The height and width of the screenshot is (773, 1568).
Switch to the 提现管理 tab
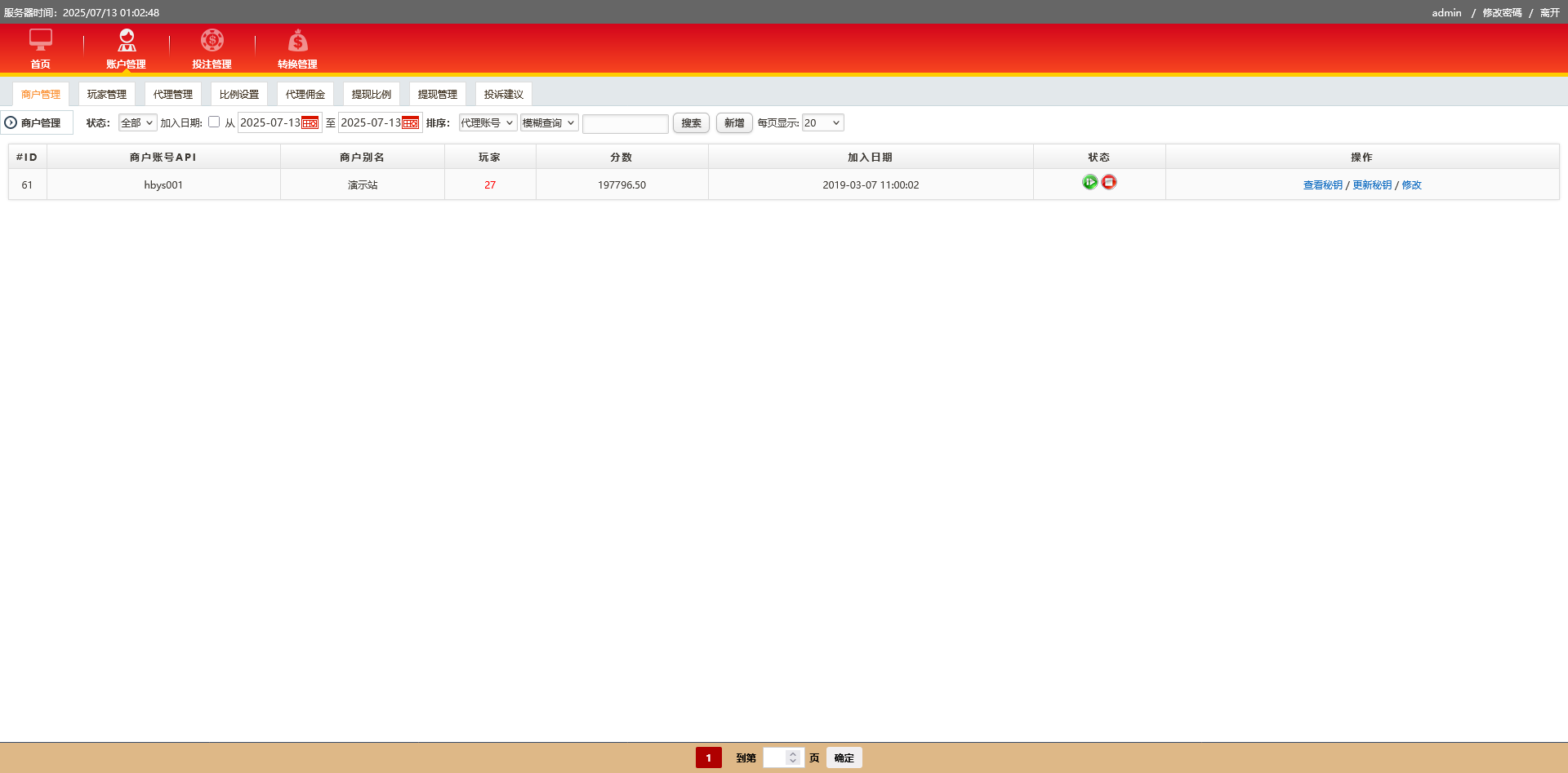438,94
